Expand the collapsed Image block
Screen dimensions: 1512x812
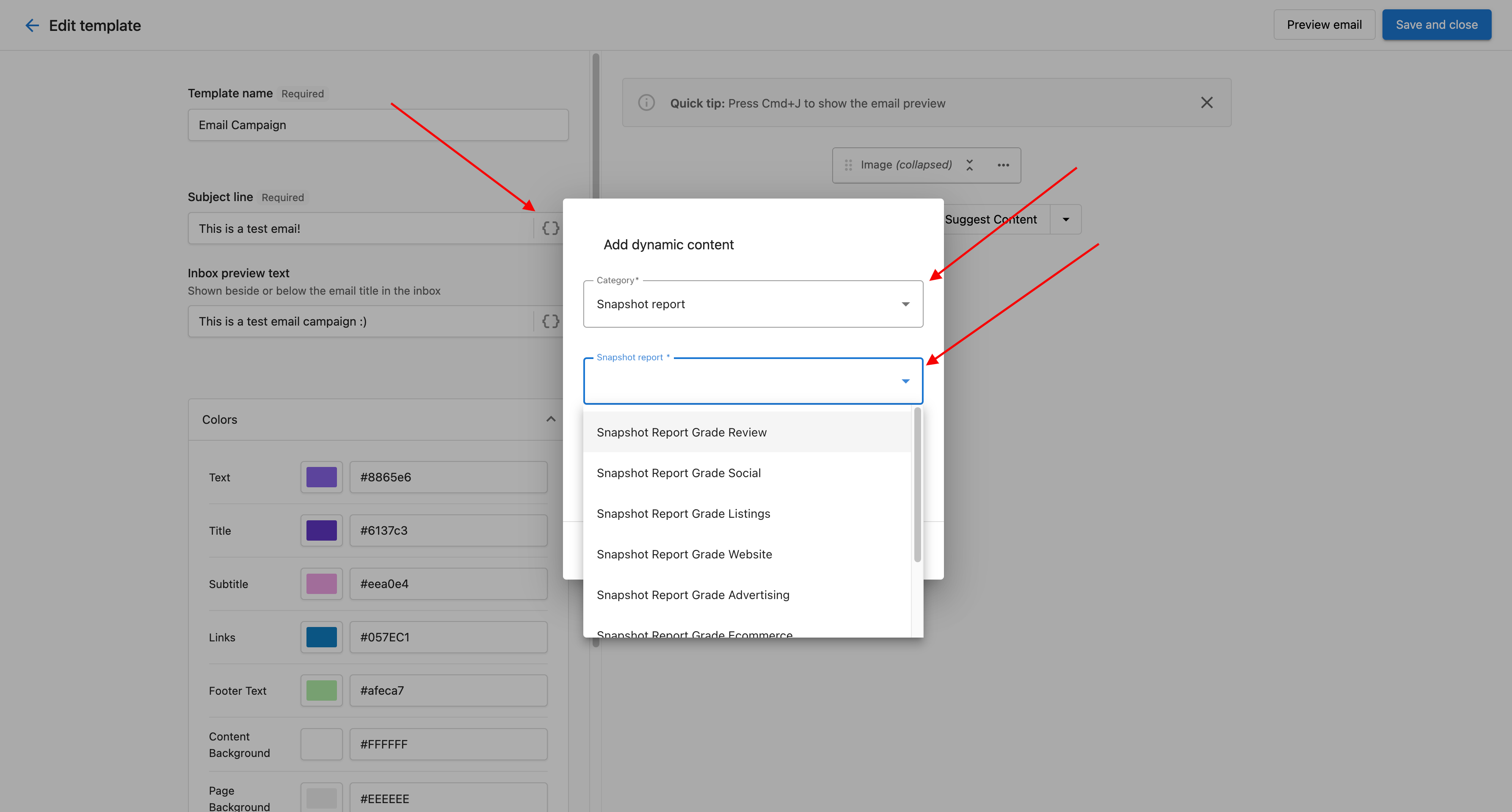point(970,165)
